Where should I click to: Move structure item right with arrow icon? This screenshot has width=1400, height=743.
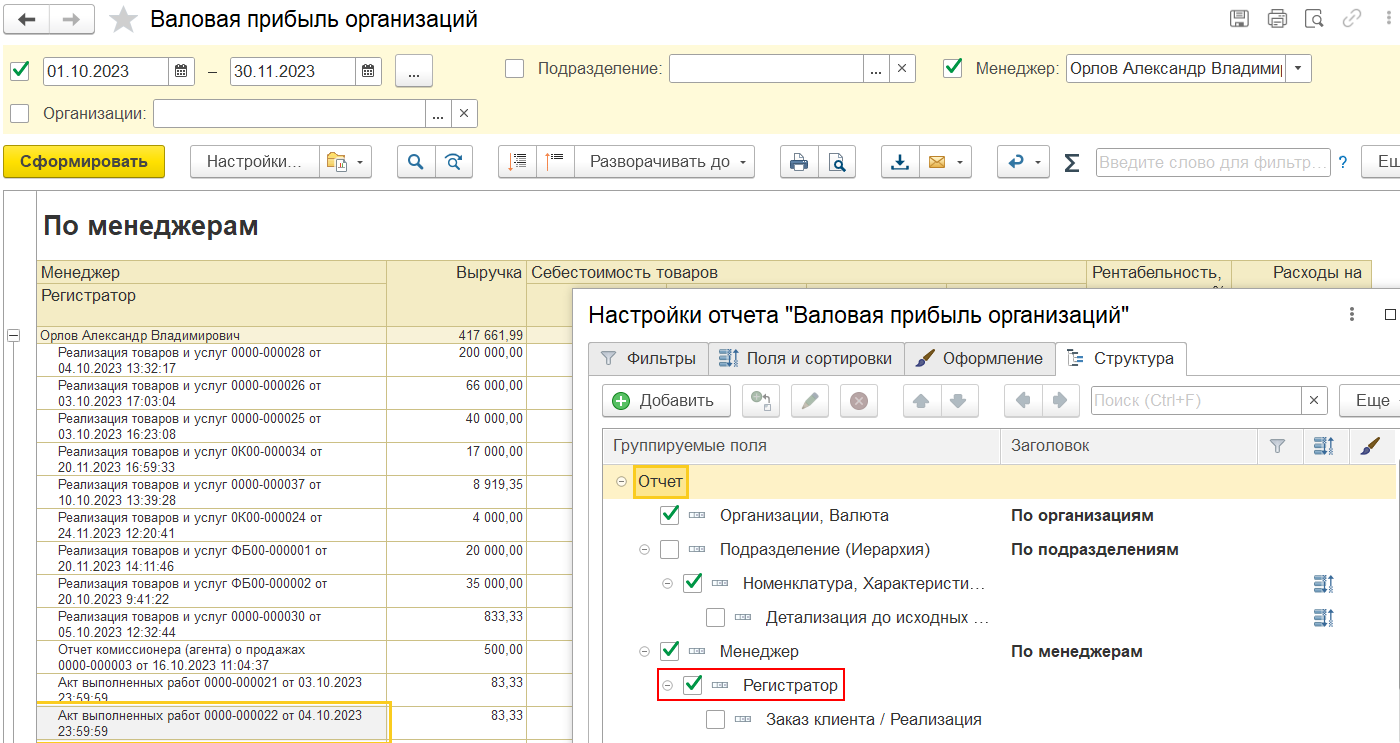(x=1059, y=401)
